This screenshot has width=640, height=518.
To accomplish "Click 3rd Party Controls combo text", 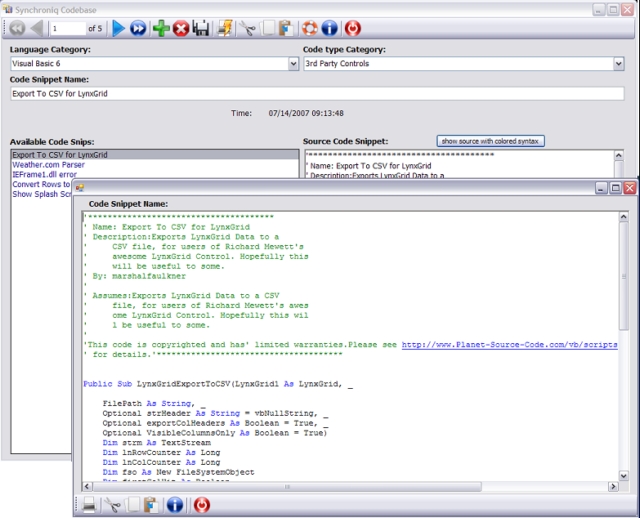I will coord(337,64).
